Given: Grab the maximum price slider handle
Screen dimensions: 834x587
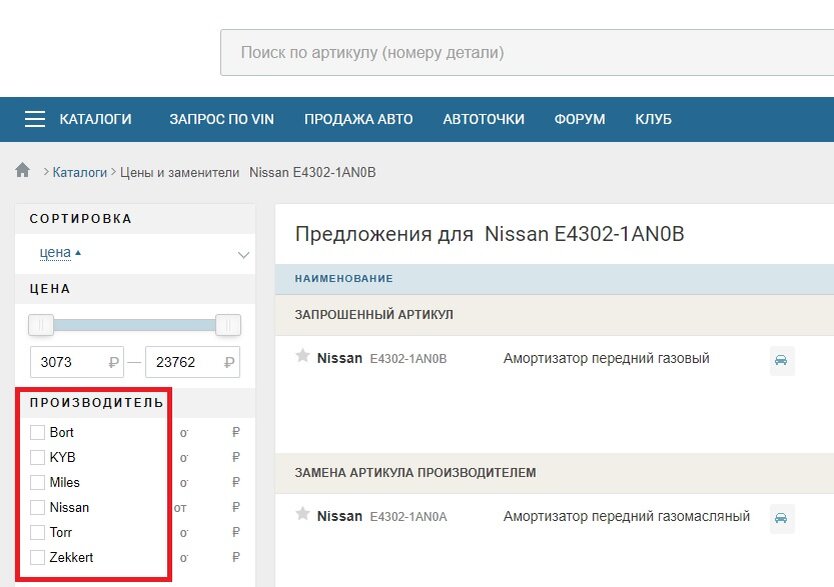Looking at the screenshot, I should pos(228,325).
